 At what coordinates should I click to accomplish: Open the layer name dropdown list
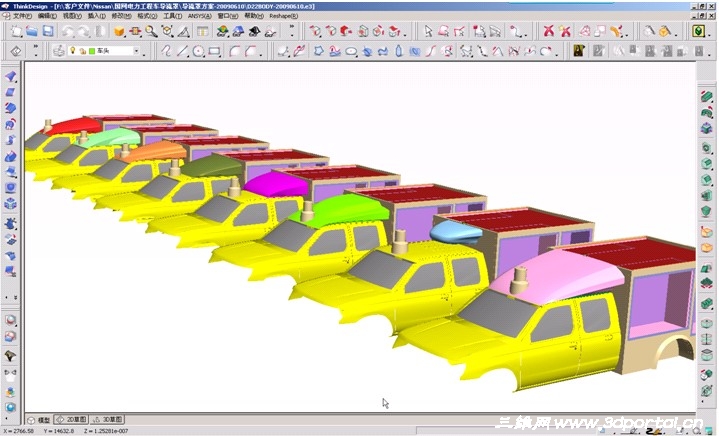[136, 51]
